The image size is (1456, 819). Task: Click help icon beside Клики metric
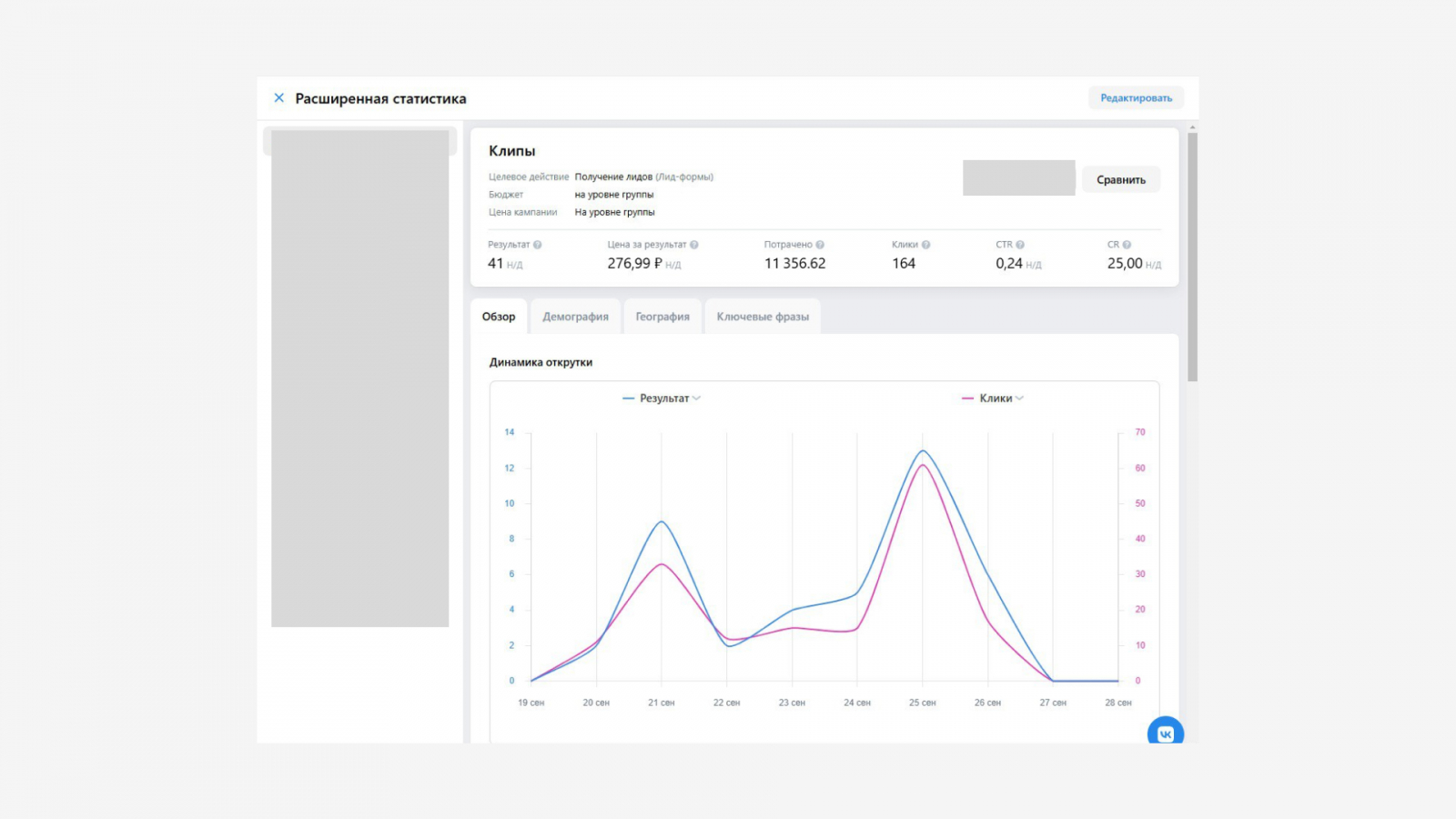(x=925, y=245)
